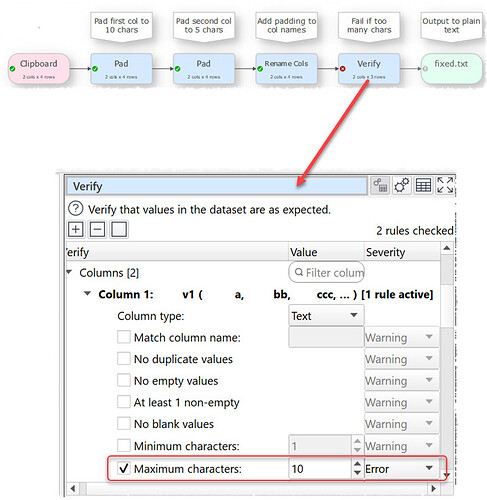Select the Rename Cols transform node

tap(286, 69)
